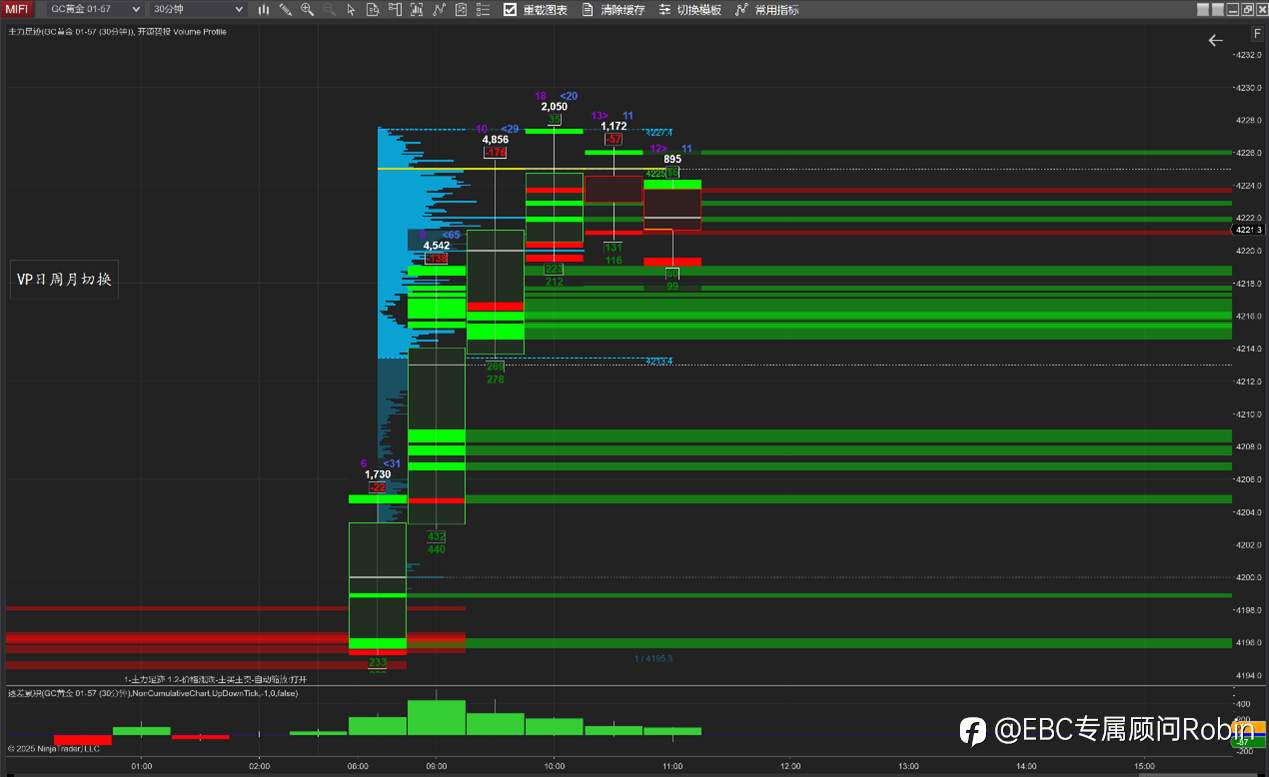Click the left arrow chart icon
This screenshot has width=1269, height=777.
[x=1216, y=40]
